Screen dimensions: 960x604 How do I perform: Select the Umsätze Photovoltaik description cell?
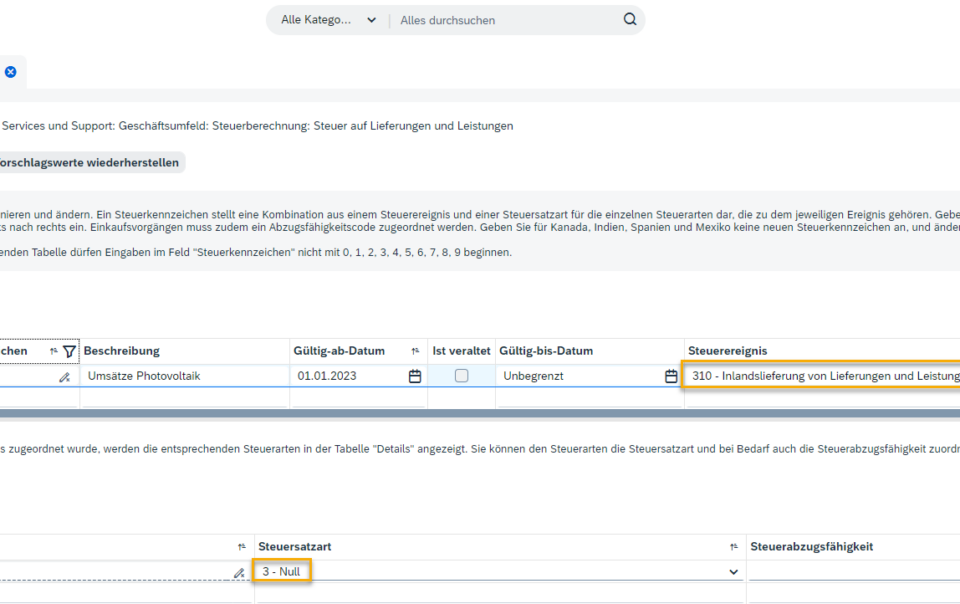click(x=184, y=376)
